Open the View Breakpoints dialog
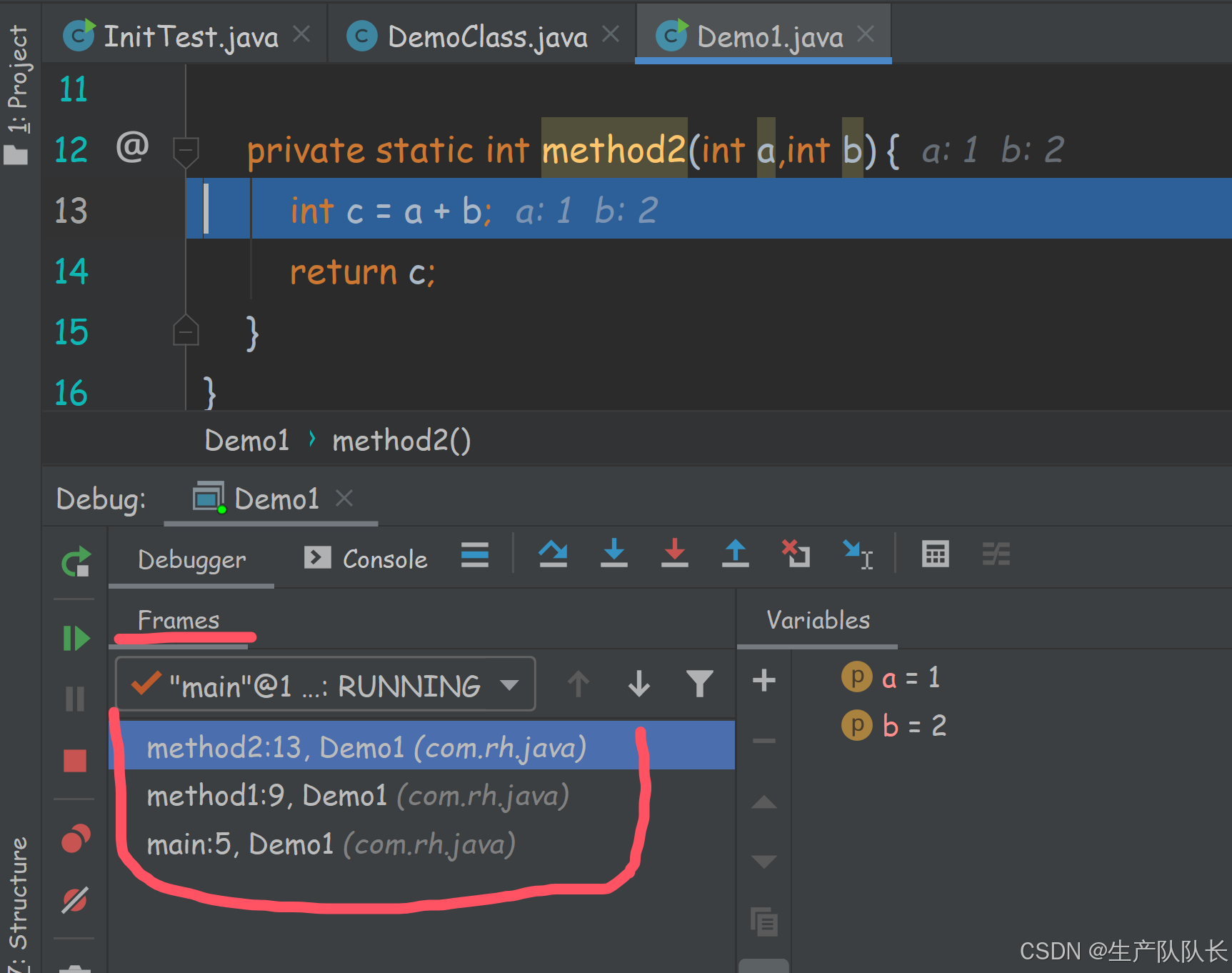 76,839
